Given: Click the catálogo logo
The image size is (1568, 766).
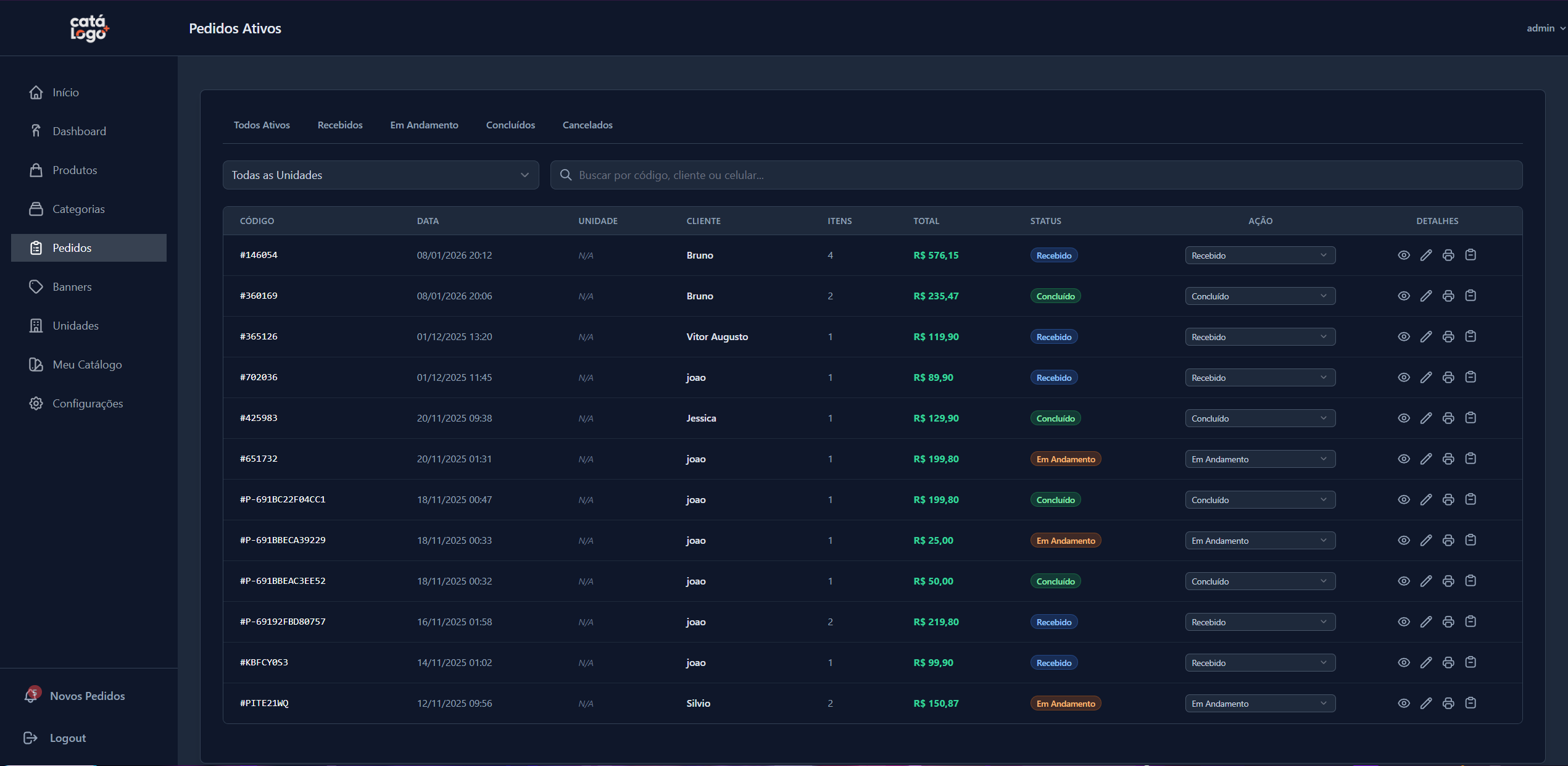Looking at the screenshot, I should click(x=89, y=28).
